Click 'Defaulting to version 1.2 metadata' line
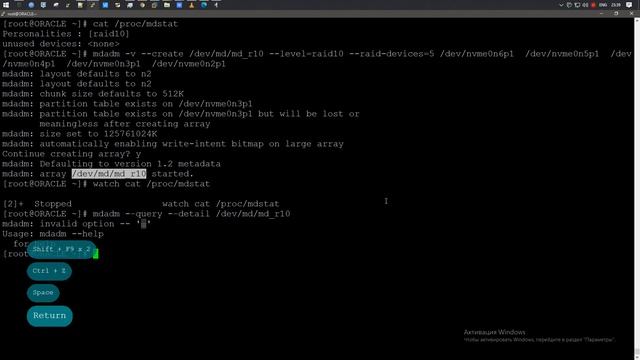 (x=111, y=164)
